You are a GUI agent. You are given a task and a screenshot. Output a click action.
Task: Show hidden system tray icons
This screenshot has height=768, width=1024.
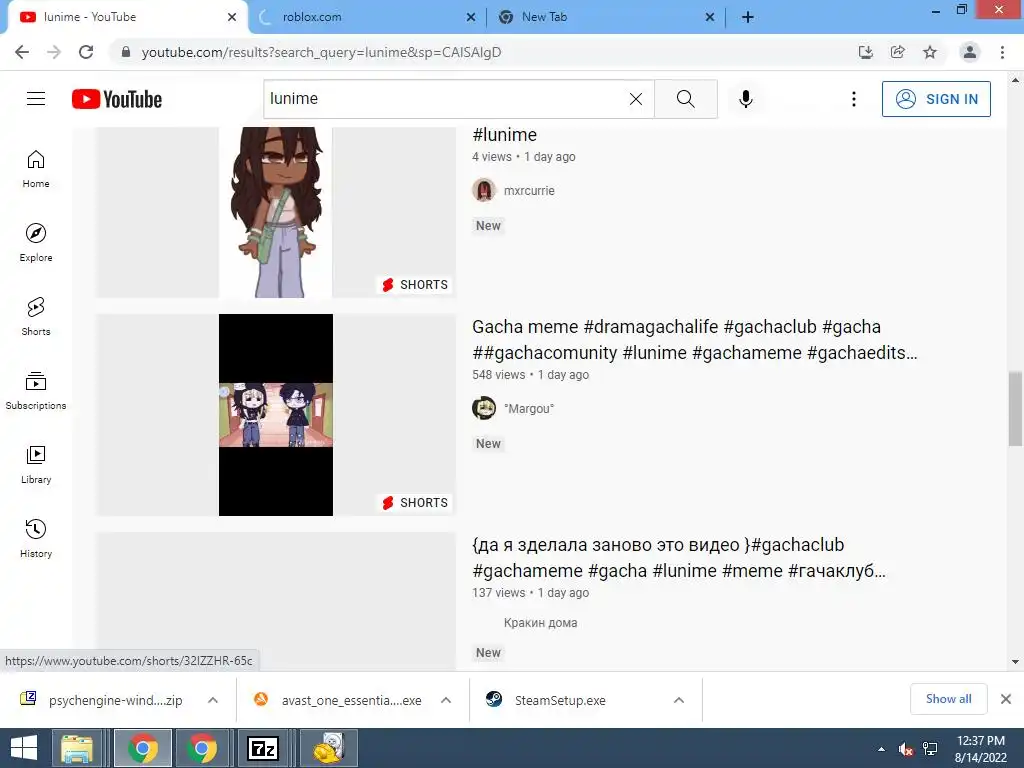click(x=881, y=749)
